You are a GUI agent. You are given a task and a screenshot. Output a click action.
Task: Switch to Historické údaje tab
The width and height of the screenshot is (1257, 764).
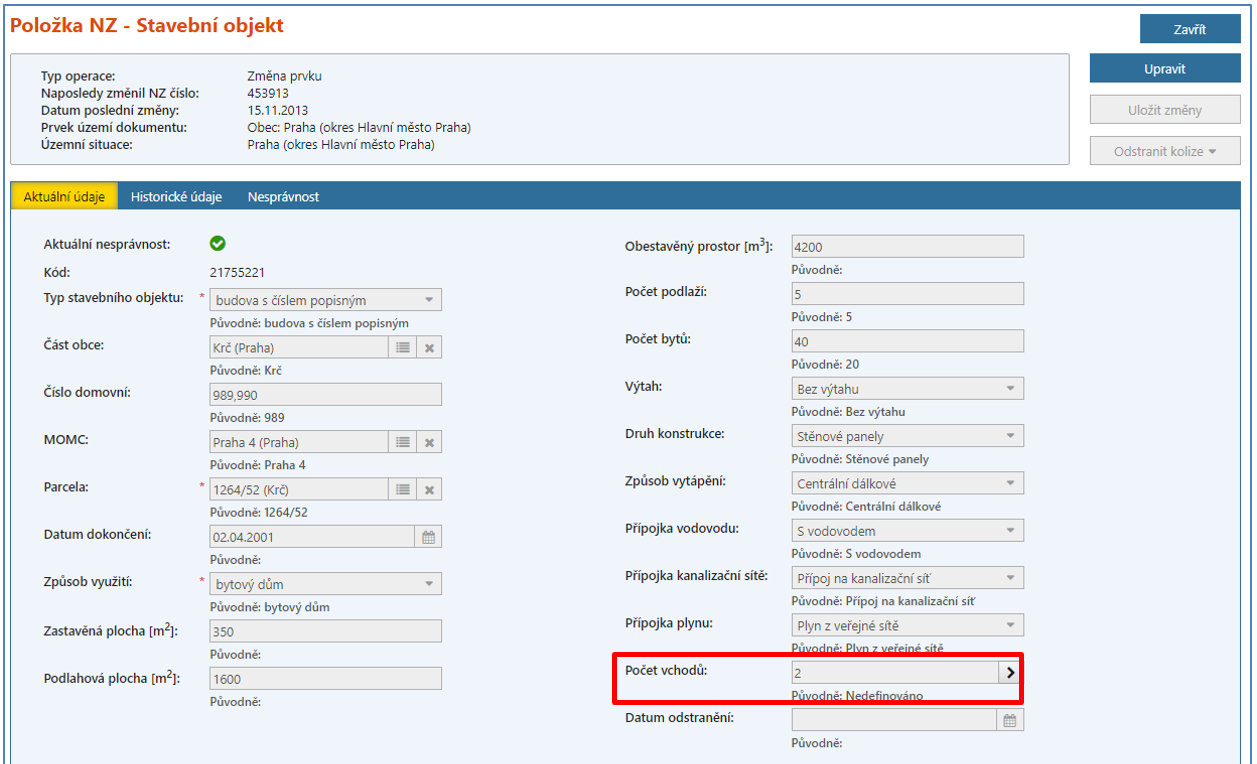[x=176, y=197]
